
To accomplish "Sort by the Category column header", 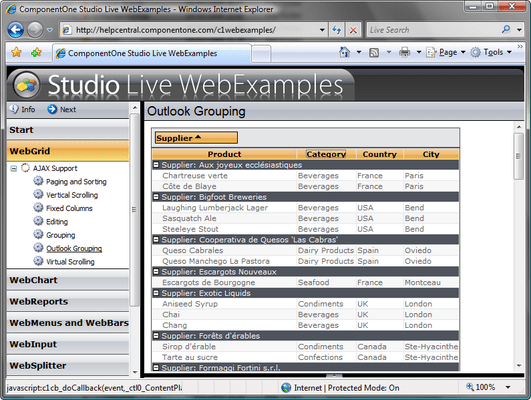I will tap(326, 154).
